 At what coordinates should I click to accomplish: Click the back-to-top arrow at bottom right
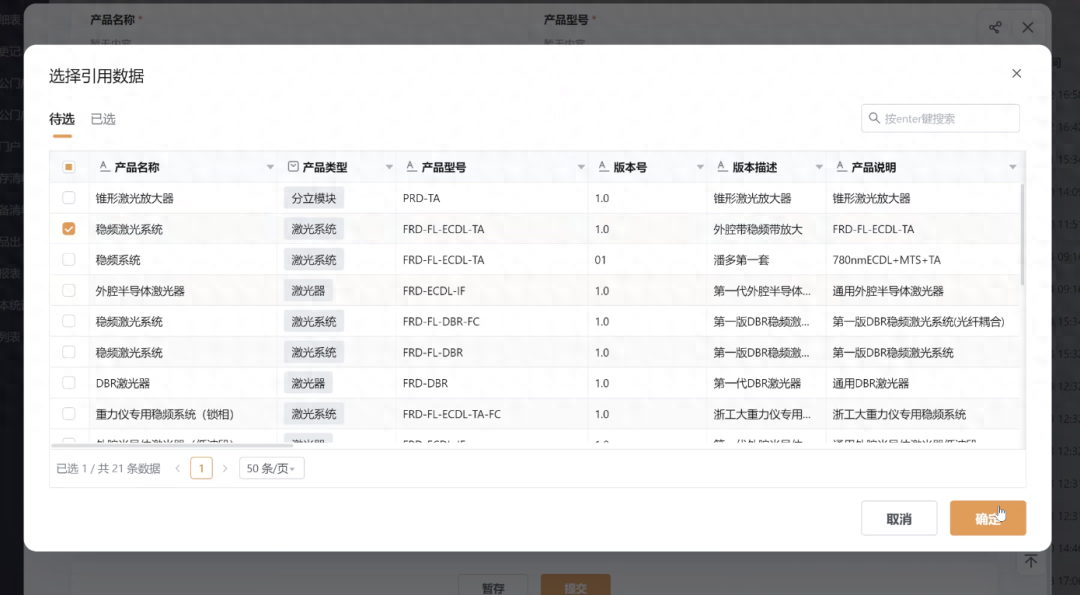pyautogui.click(x=1031, y=563)
